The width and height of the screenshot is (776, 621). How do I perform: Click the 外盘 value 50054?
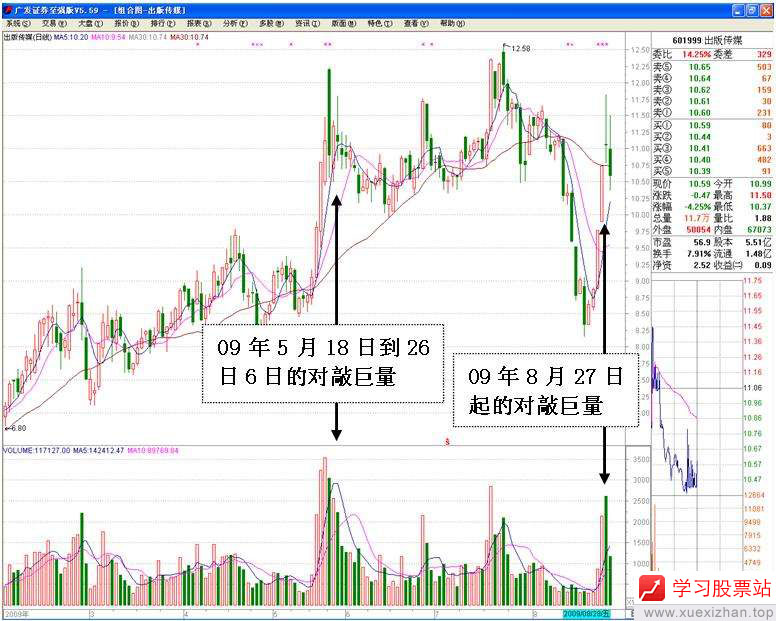698,230
